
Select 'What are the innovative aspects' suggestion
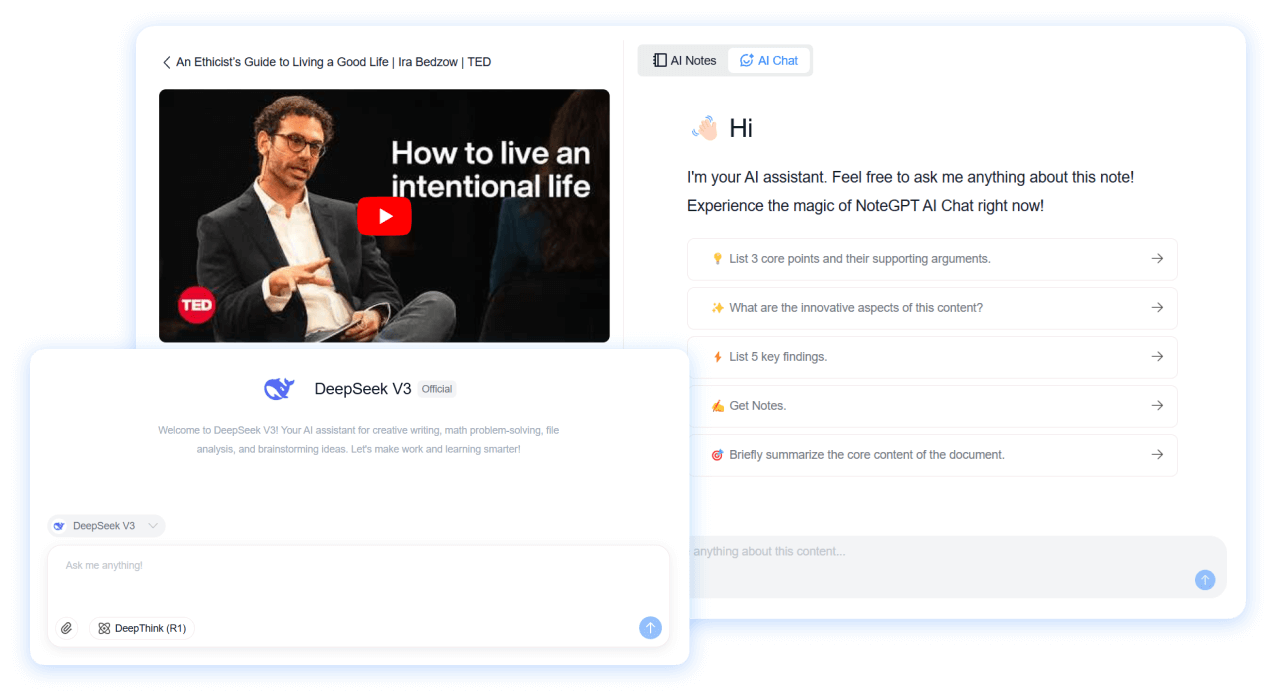(932, 308)
